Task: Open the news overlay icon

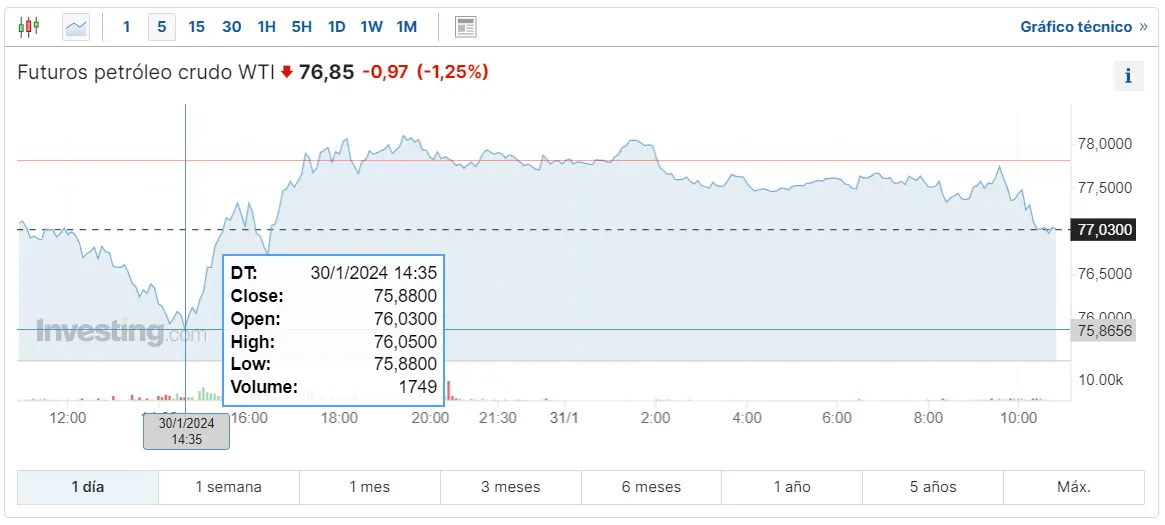Action: (465, 27)
